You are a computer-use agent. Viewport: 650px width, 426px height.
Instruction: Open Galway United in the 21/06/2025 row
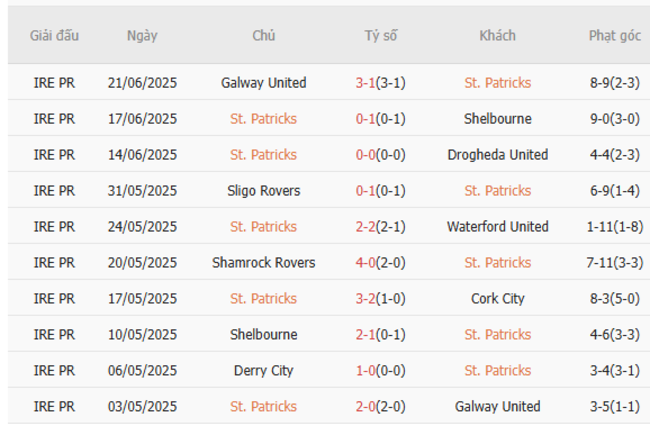pos(263,83)
